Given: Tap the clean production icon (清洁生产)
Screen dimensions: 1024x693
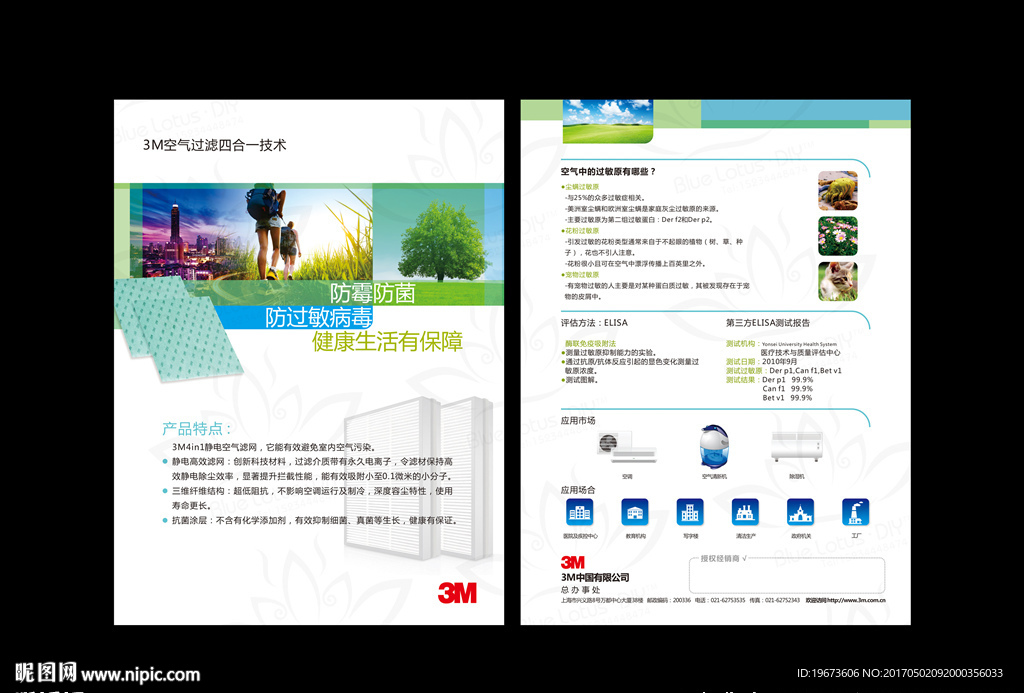Looking at the screenshot, I should pyautogui.click(x=745, y=512).
